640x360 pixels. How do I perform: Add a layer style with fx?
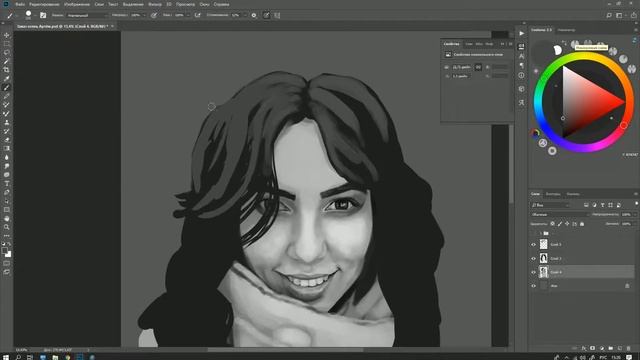point(584,348)
